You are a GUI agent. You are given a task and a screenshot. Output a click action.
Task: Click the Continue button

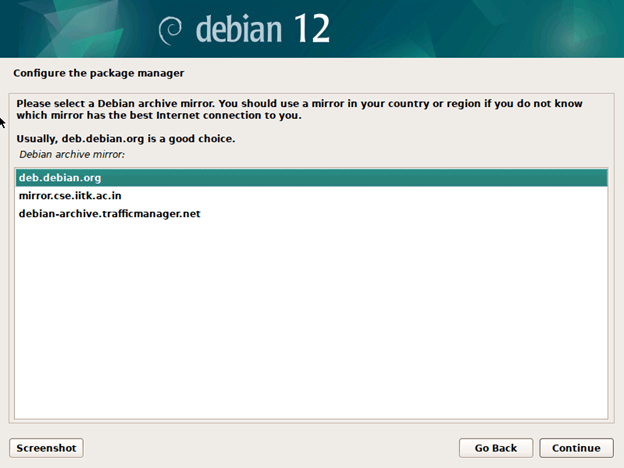576,448
